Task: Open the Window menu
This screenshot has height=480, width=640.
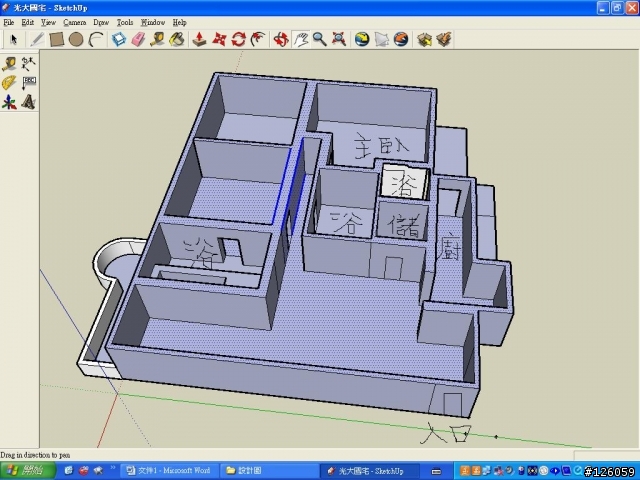Action: (153, 22)
